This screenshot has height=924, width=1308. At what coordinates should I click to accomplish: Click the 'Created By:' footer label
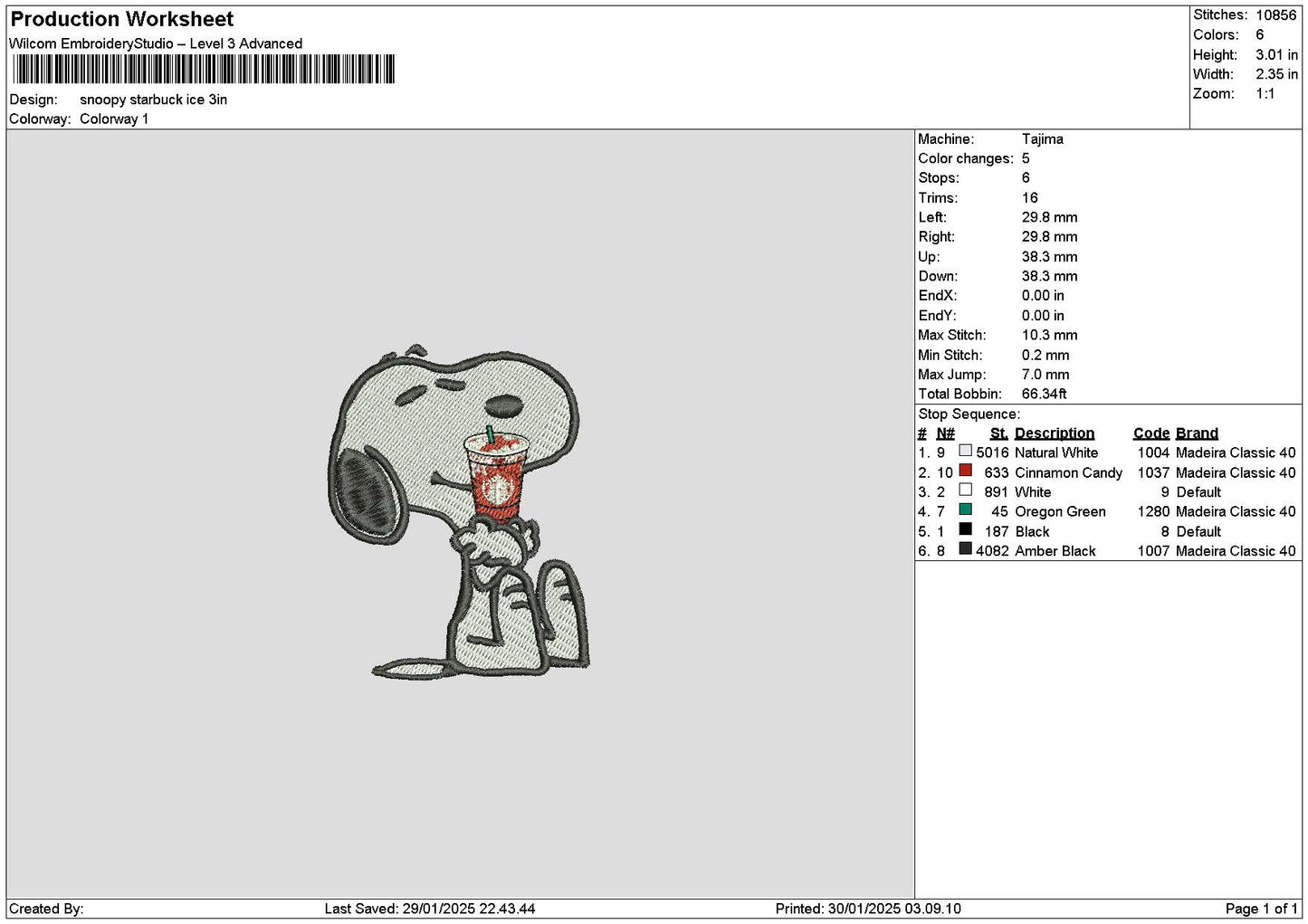pos(46,909)
